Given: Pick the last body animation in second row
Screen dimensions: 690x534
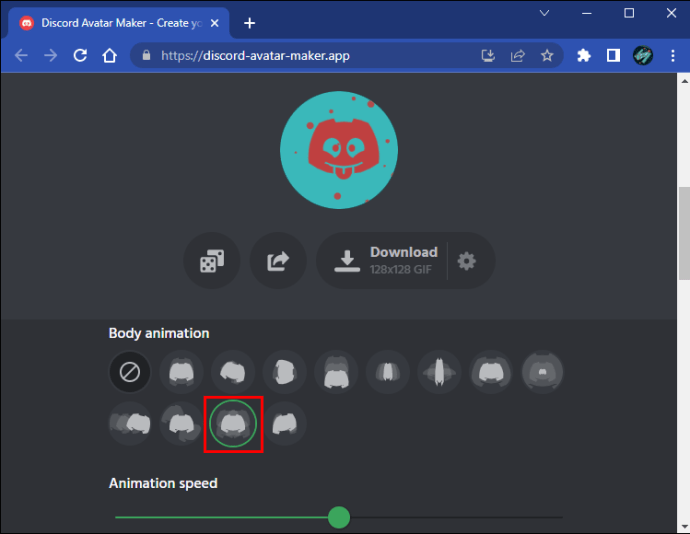Looking at the screenshot, I should coord(285,424).
